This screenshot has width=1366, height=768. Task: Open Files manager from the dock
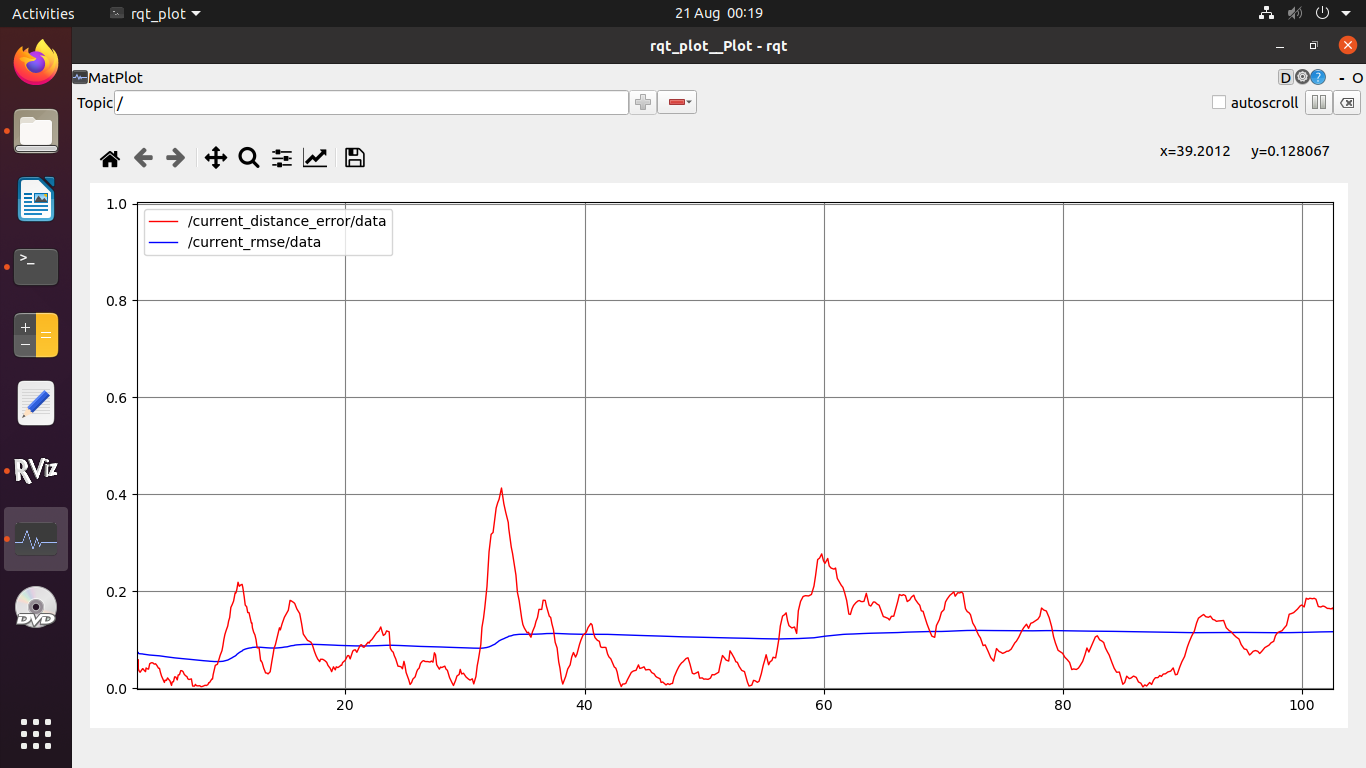click(x=36, y=131)
